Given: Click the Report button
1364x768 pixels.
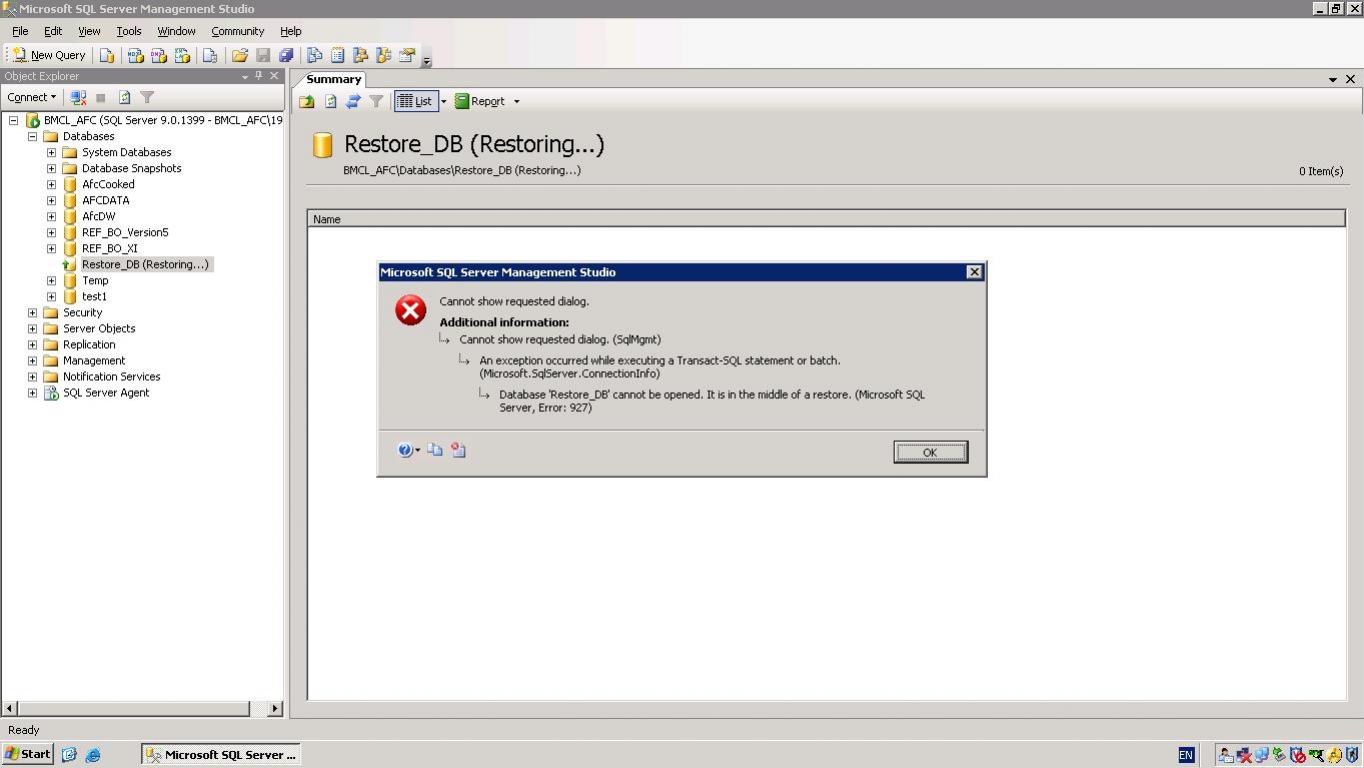Looking at the screenshot, I should tap(480, 101).
